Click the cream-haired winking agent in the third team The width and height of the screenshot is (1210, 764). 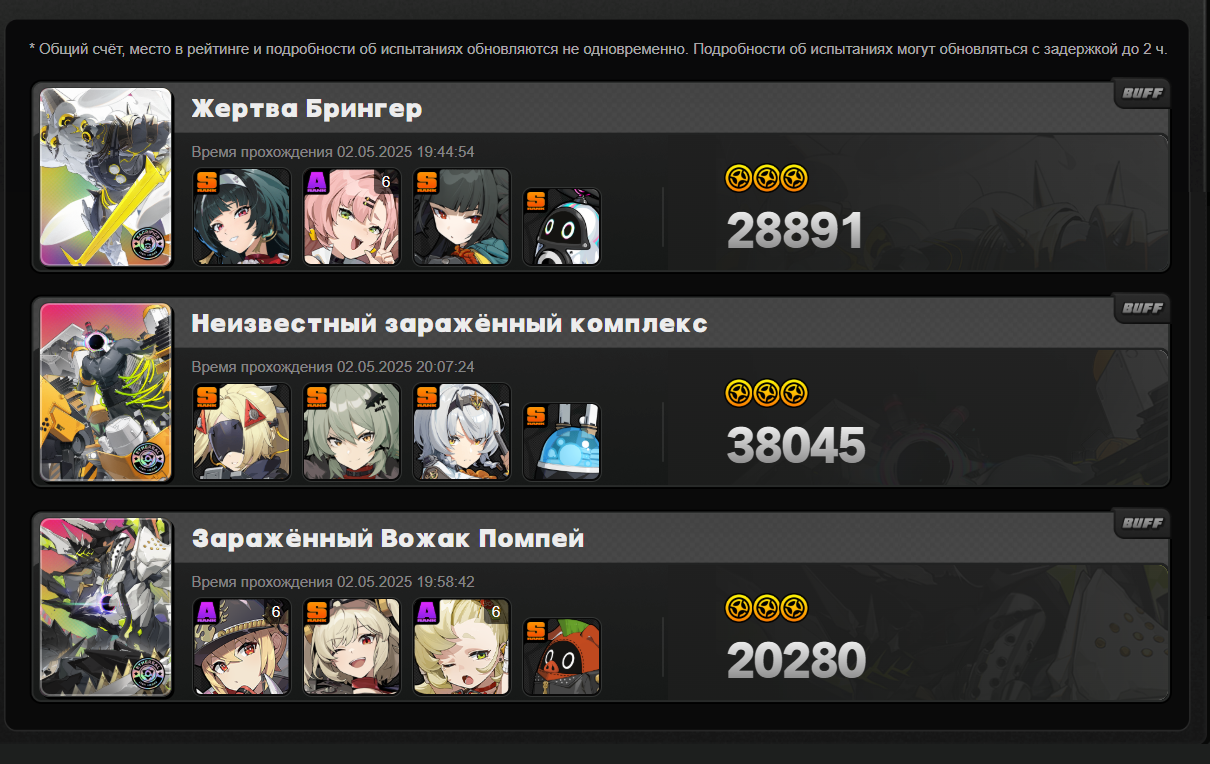[352, 646]
